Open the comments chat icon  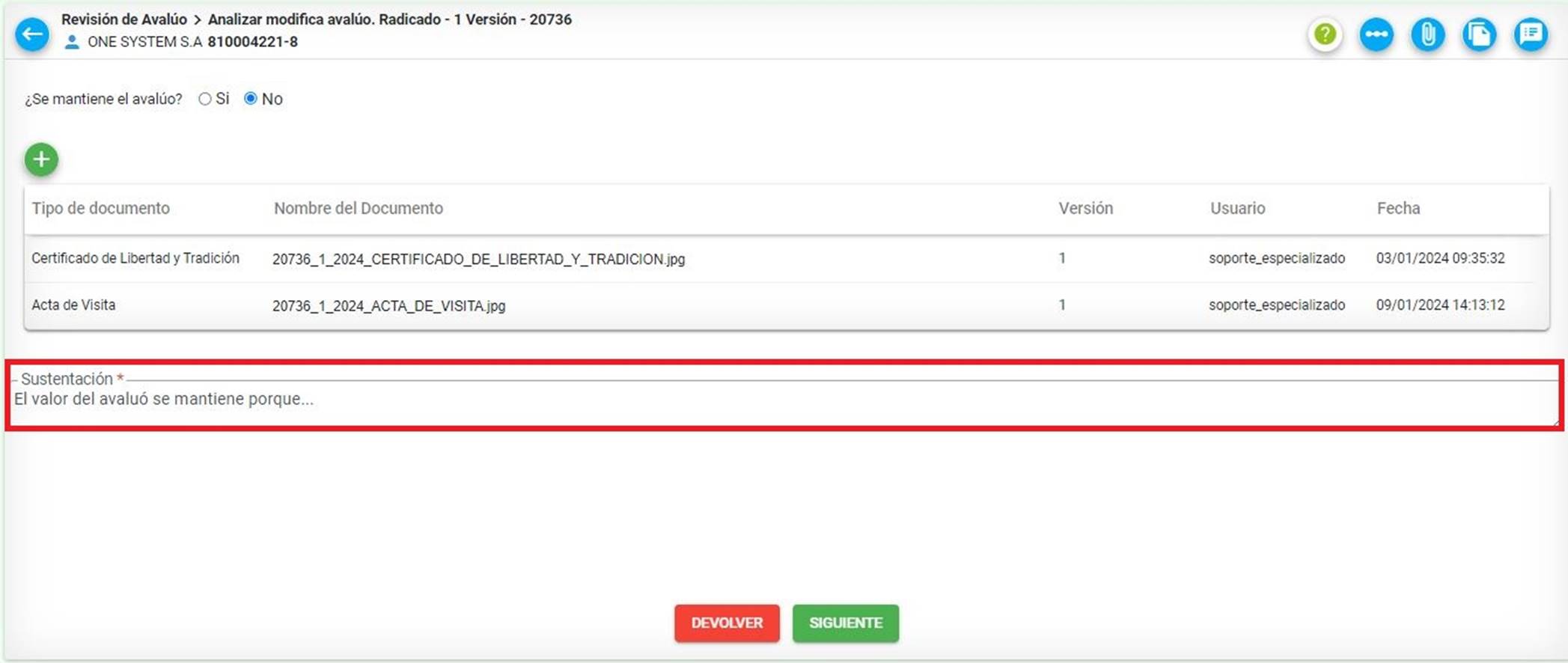pyautogui.click(x=1531, y=34)
